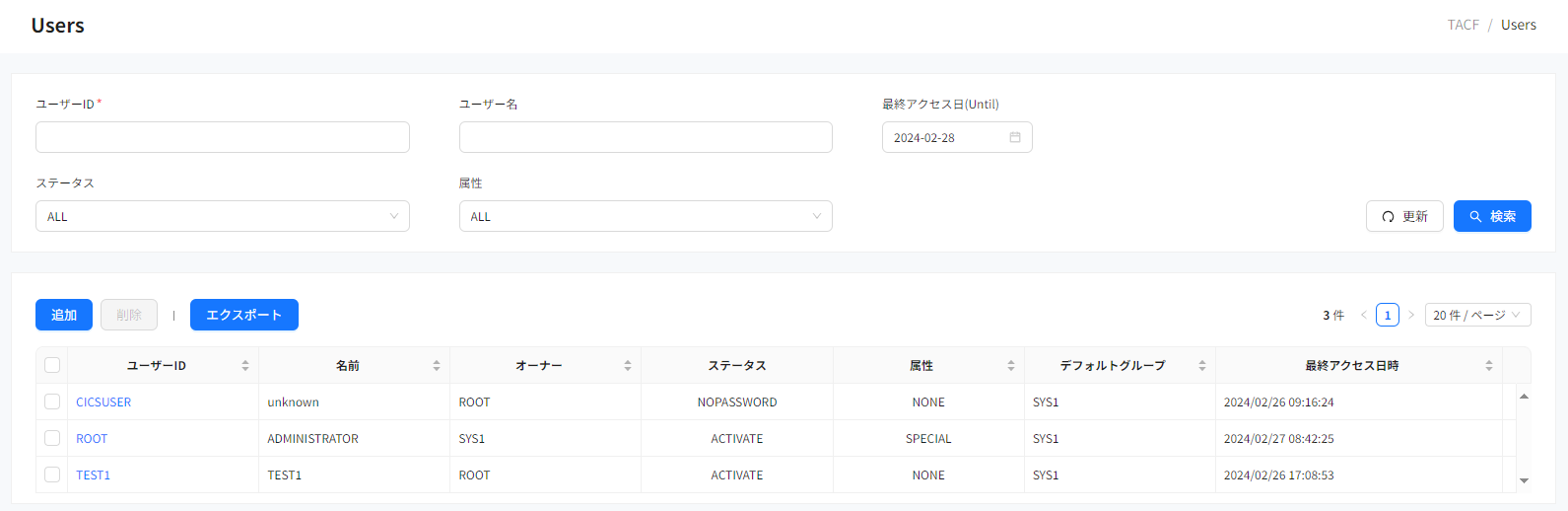Image resolution: width=1568 pixels, height=511 pixels.
Task: Sort by 最終アクセス日時 column sort arrows
Action: (1489, 366)
